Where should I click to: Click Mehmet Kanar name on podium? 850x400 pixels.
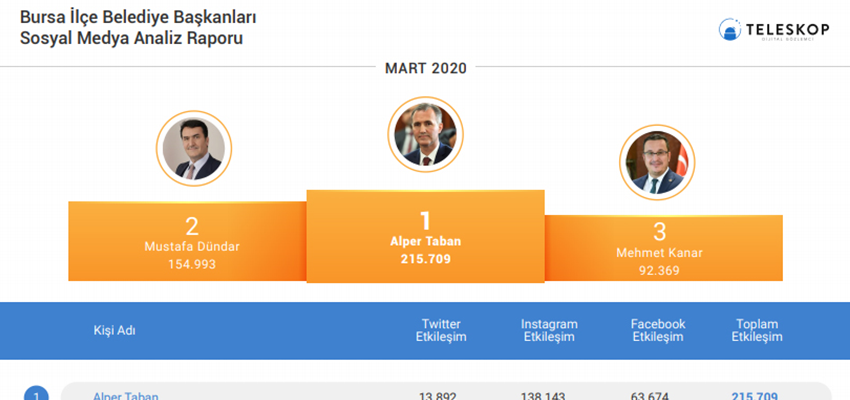(x=659, y=253)
